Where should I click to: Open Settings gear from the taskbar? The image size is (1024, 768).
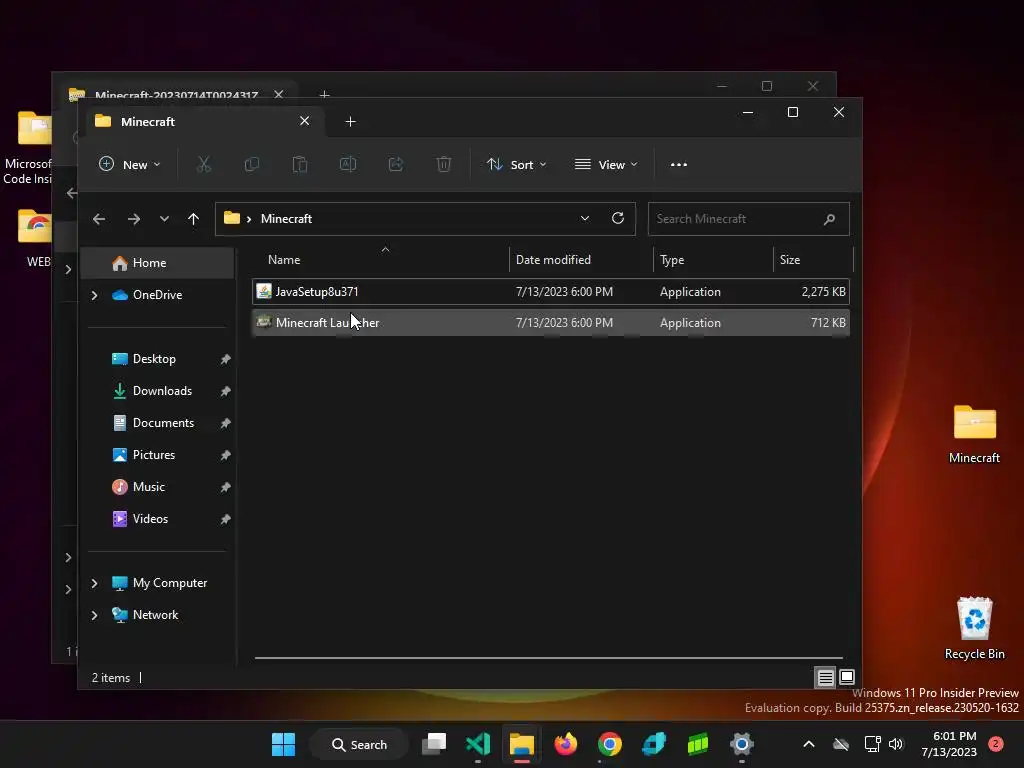click(742, 744)
